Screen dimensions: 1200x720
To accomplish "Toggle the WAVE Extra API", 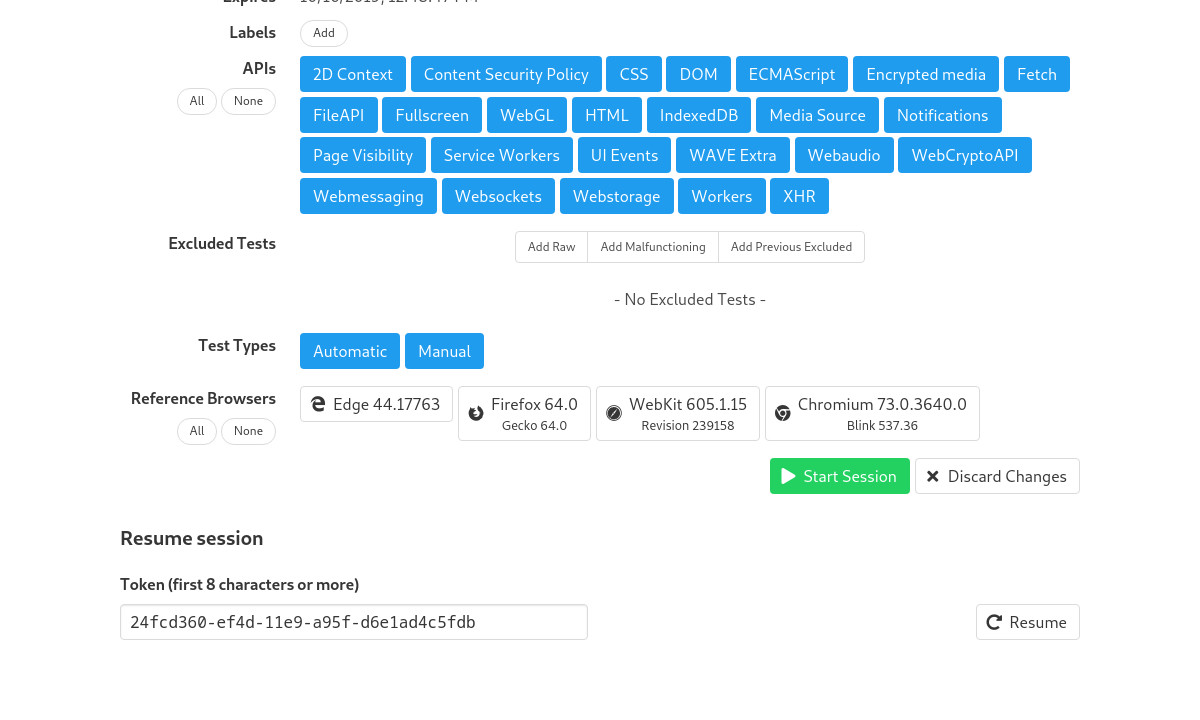I will [733, 155].
